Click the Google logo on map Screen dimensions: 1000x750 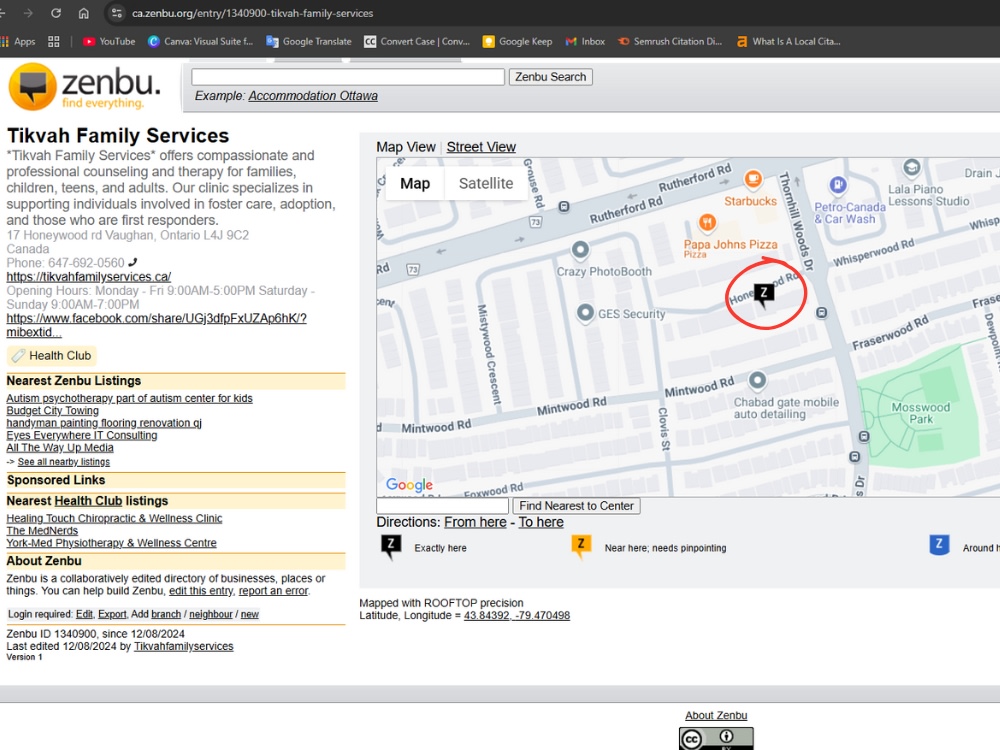409,485
